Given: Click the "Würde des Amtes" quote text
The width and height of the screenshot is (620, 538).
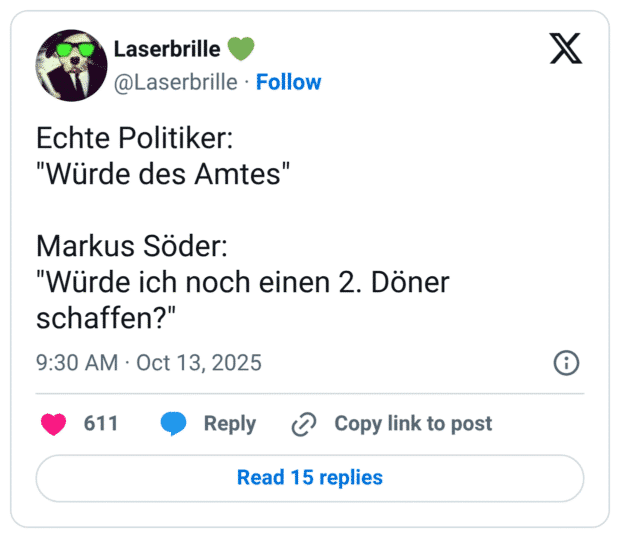Looking at the screenshot, I should [163, 173].
